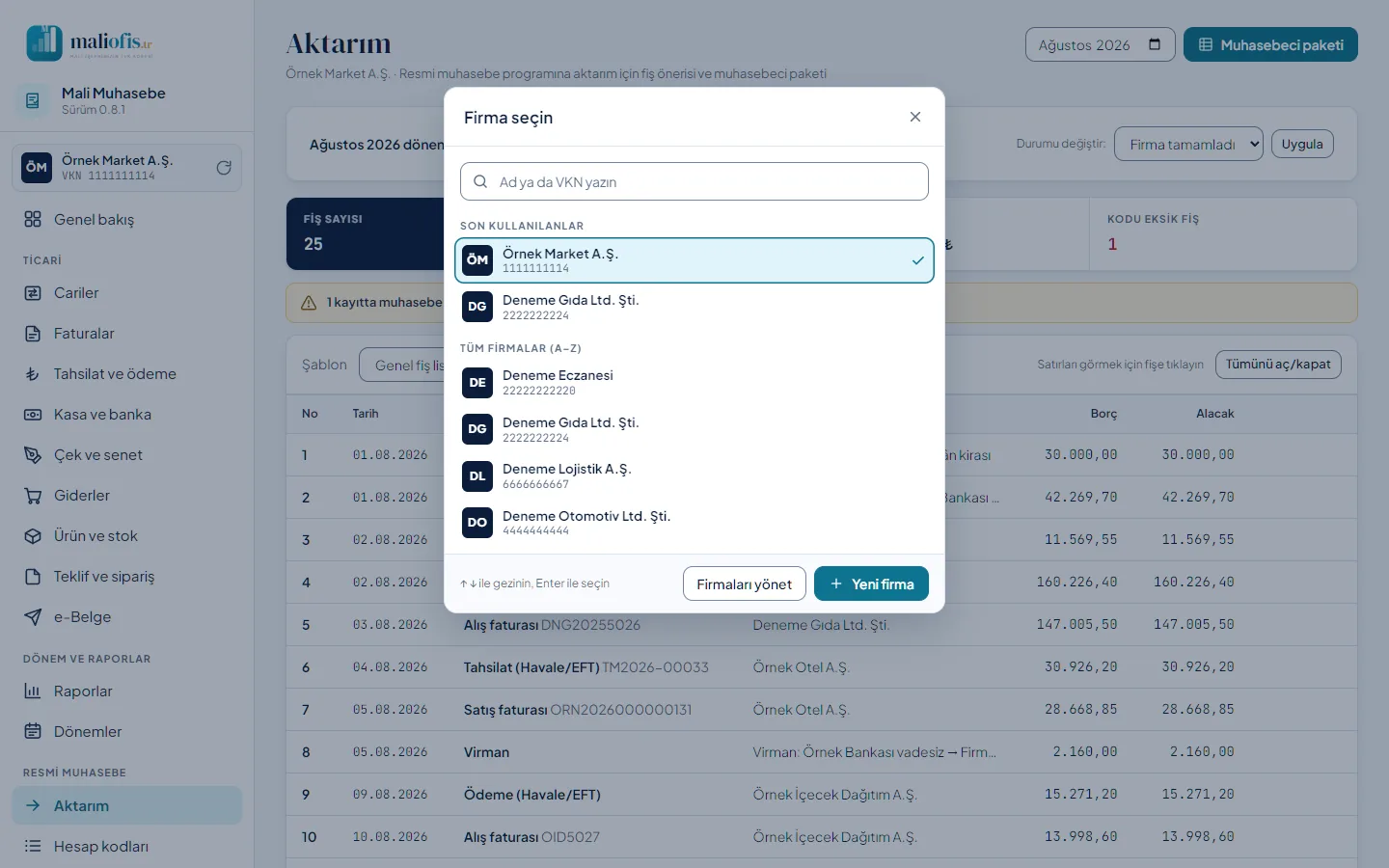
Task: Click the ÖM avatar in recent firms
Action: [477, 260]
